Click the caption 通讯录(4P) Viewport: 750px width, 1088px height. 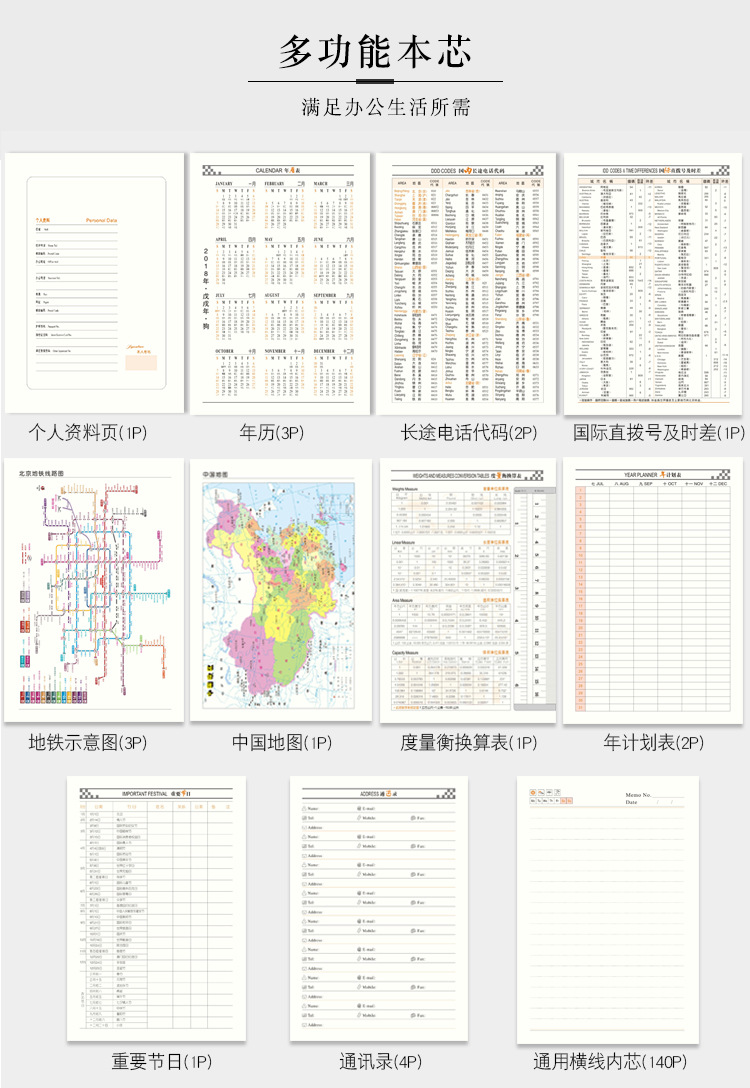380,1061
